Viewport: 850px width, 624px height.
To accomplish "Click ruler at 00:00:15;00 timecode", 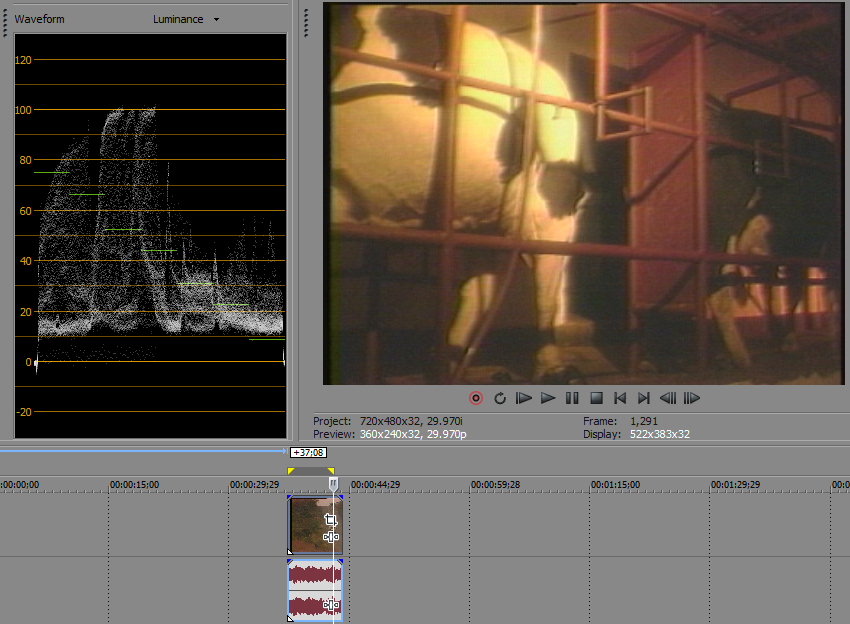I will click(x=134, y=484).
